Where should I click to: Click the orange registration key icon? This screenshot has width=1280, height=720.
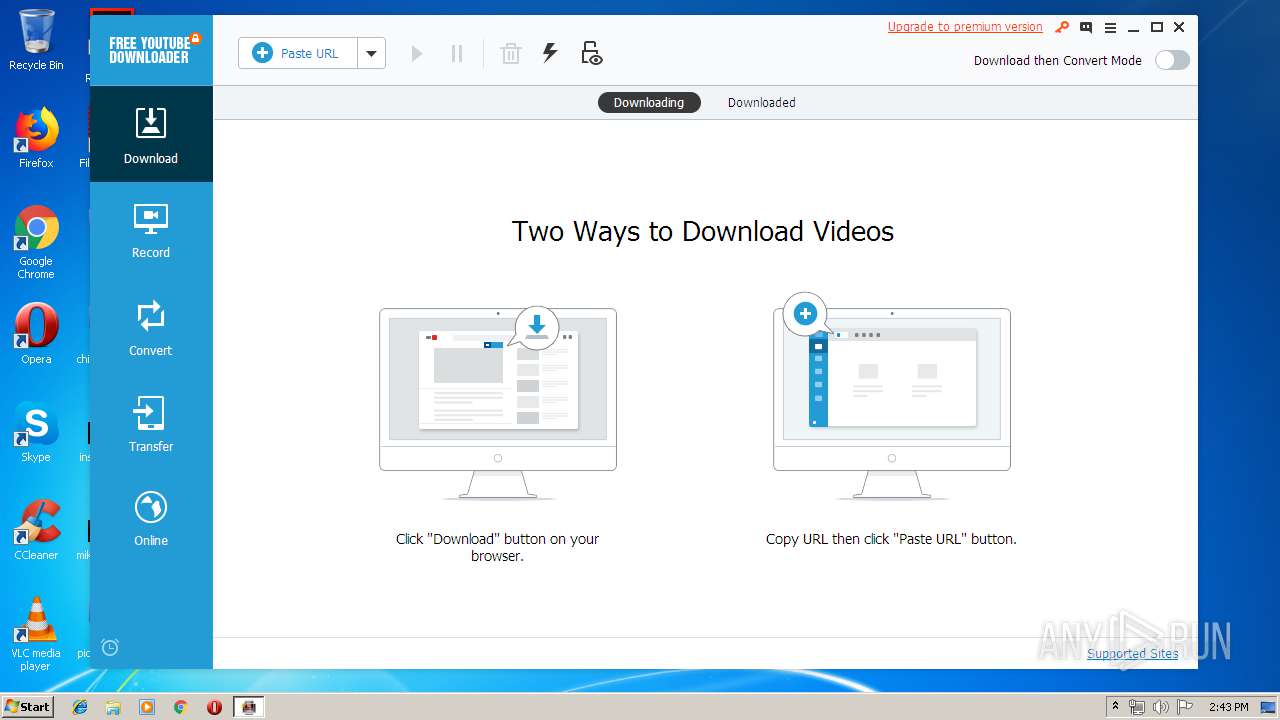pos(1062,27)
